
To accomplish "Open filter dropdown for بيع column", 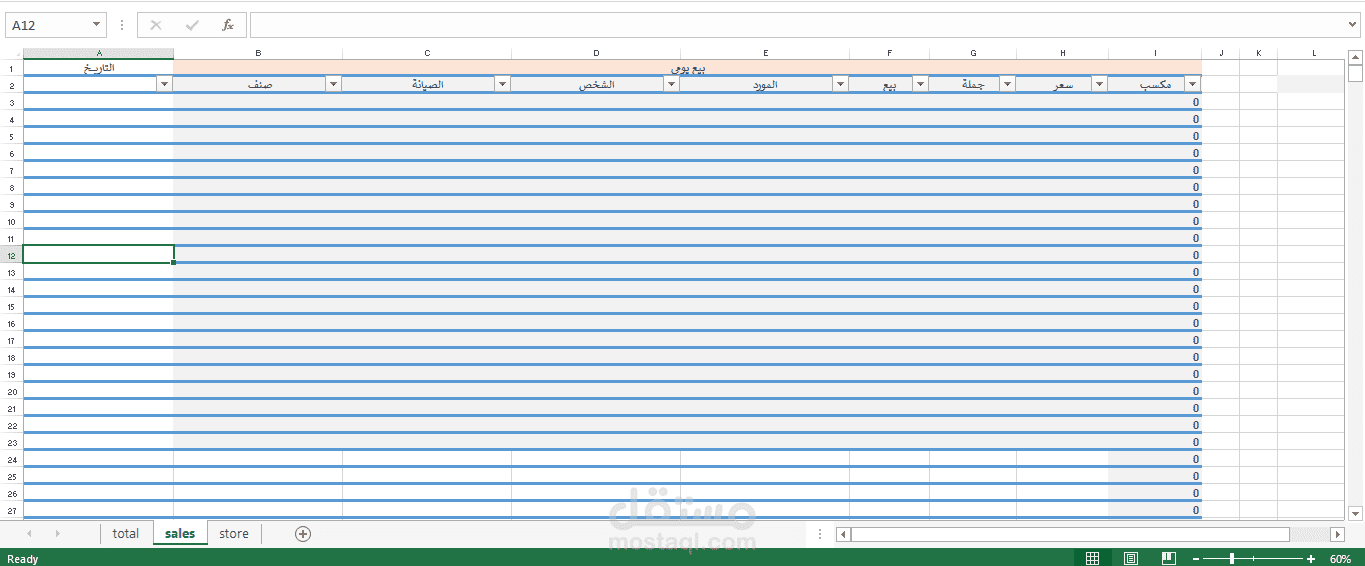I will tap(920, 85).
